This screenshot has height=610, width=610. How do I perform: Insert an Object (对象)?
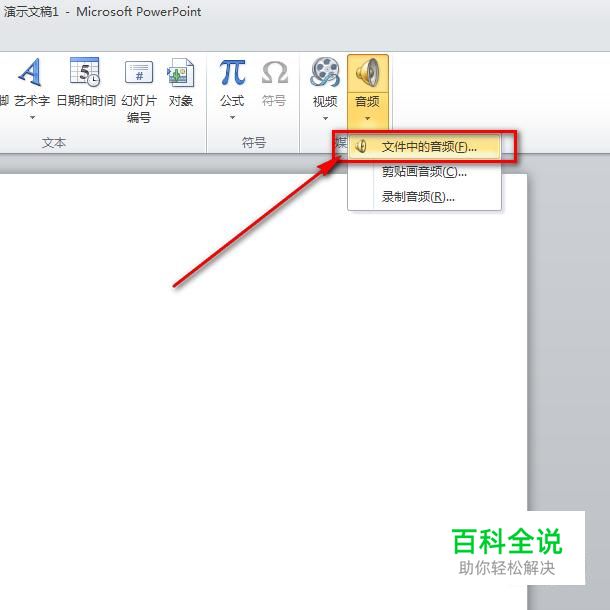[181, 83]
